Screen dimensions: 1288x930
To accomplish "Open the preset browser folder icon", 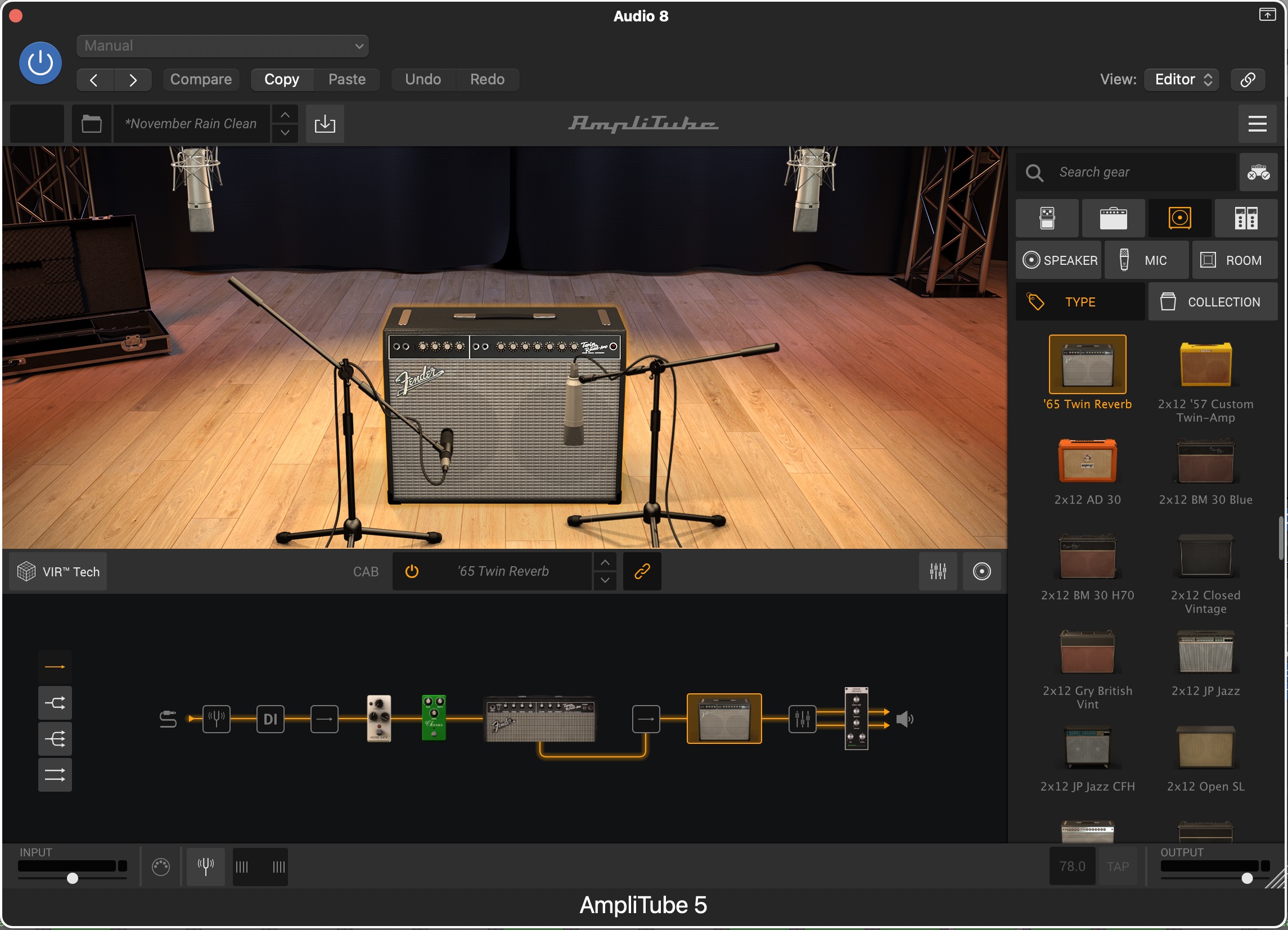I will (x=92, y=124).
